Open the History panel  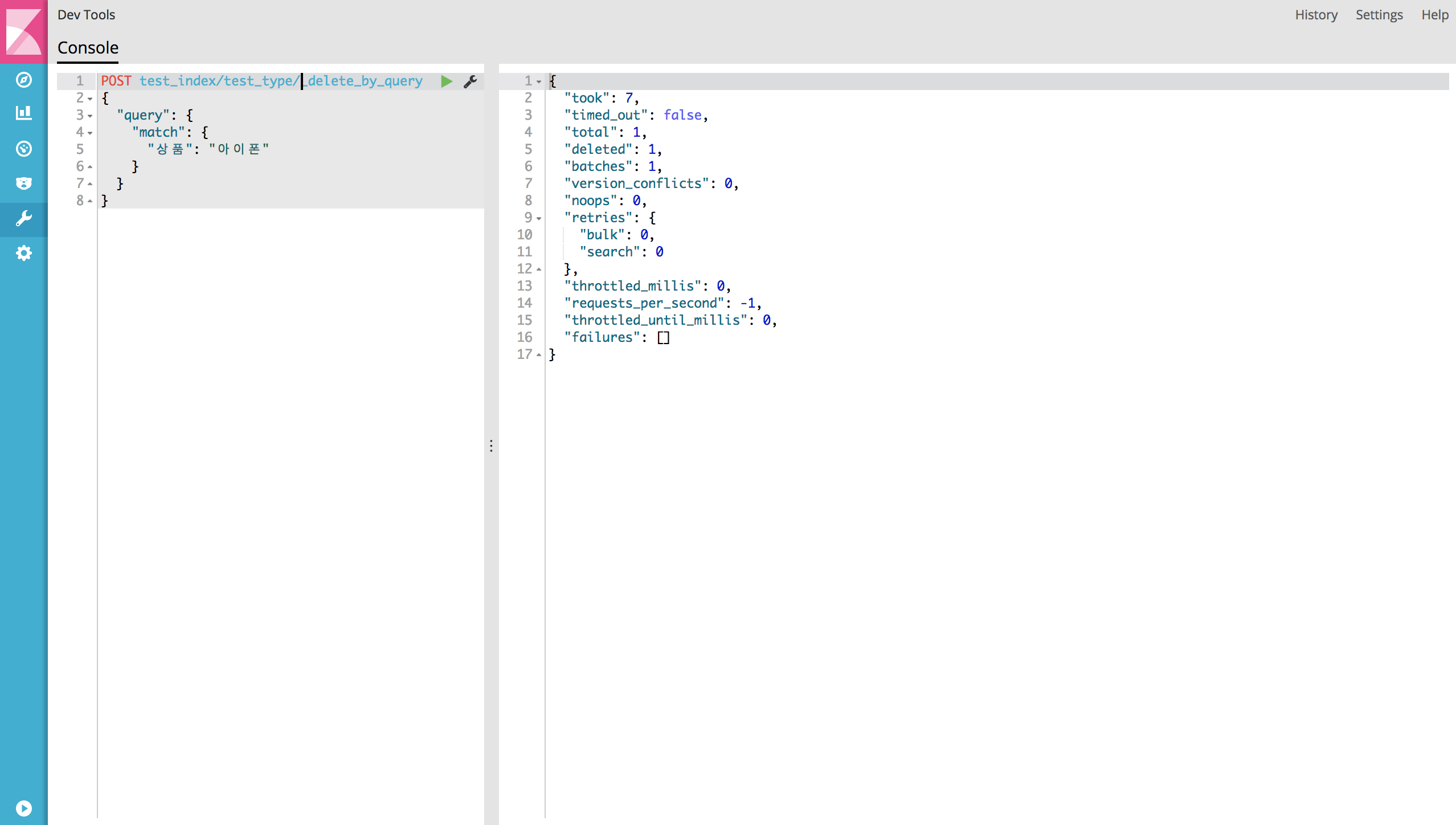click(x=1316, y=15)
